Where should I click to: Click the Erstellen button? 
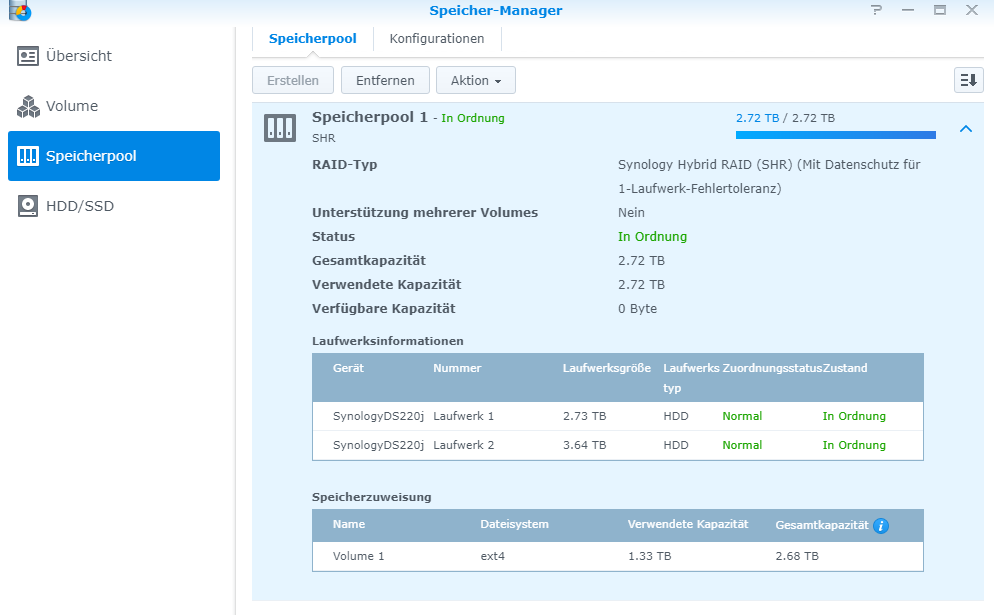coord(293,81)
